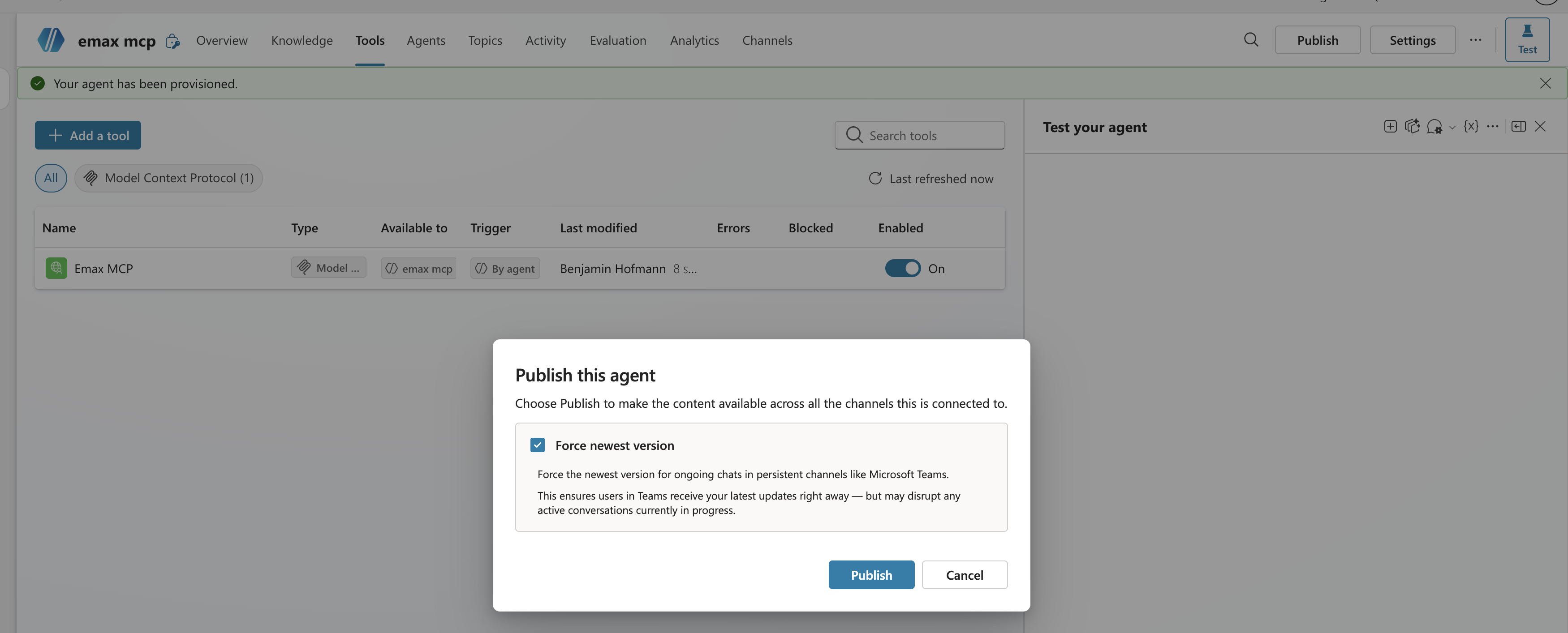1568x633 pixels.
Task: Switch to the Knowledge tab
Action: coord(302,40)
